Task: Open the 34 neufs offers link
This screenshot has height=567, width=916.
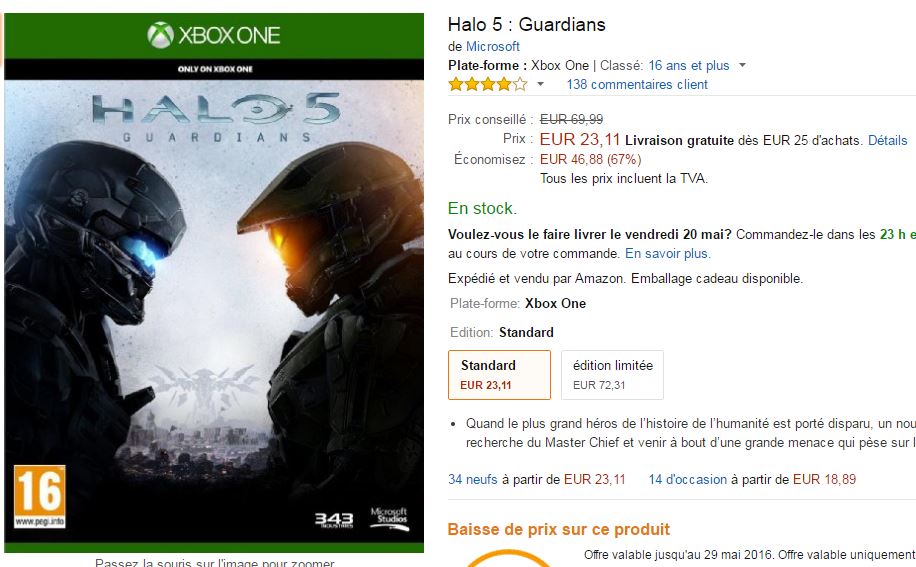Action: [x=473, y=479]
